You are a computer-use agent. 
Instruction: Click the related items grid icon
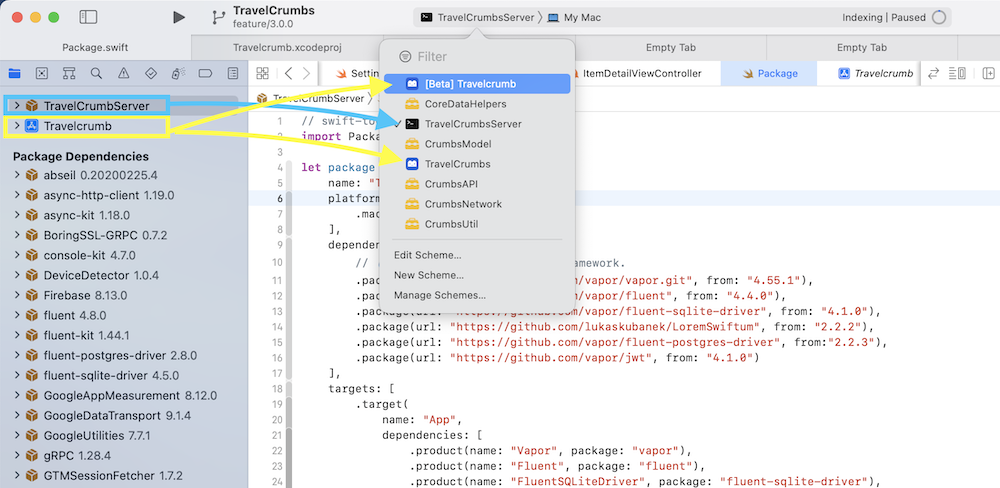point(262,73)
